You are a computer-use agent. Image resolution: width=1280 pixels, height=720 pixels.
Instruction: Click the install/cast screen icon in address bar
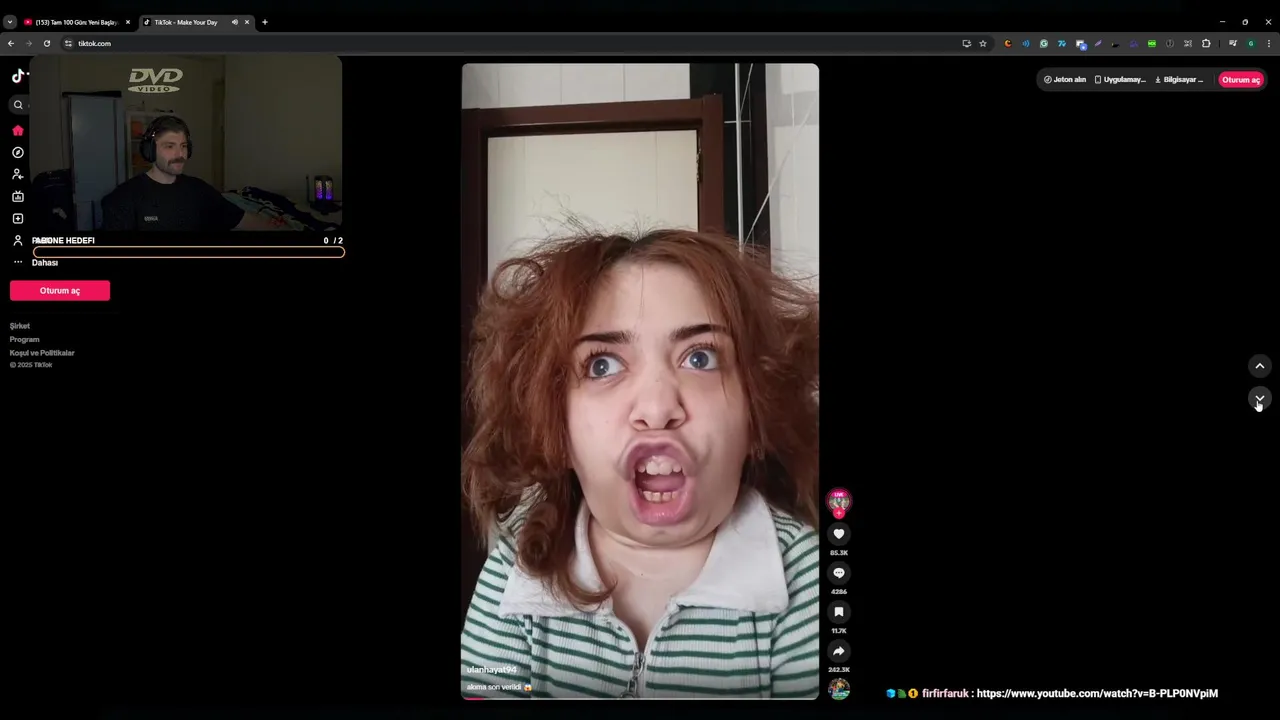(x=966, y=44)
